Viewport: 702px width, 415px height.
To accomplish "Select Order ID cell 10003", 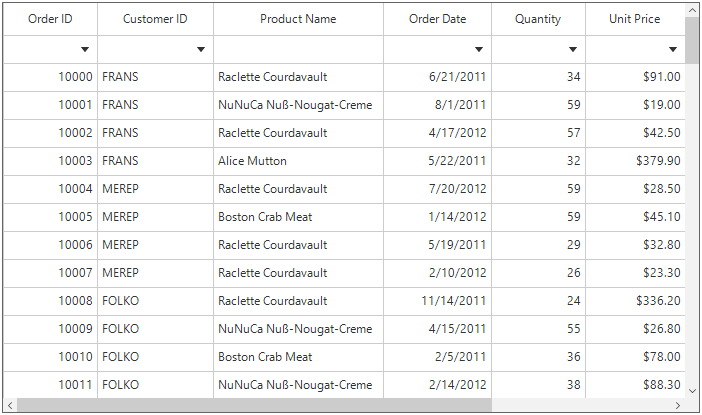I will [x=50, y=161].
